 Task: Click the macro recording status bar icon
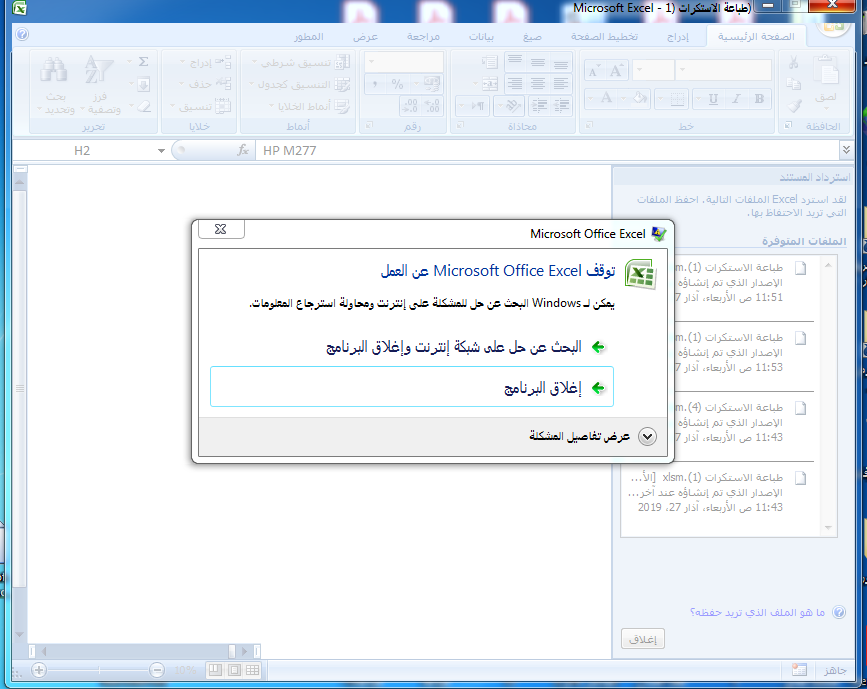799,670
